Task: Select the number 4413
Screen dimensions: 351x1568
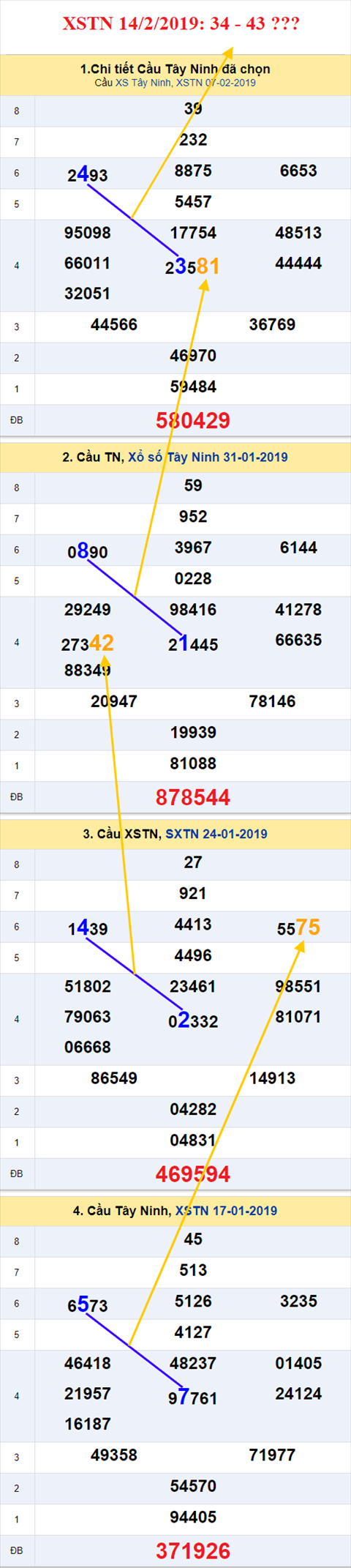Action: [193, 925]
